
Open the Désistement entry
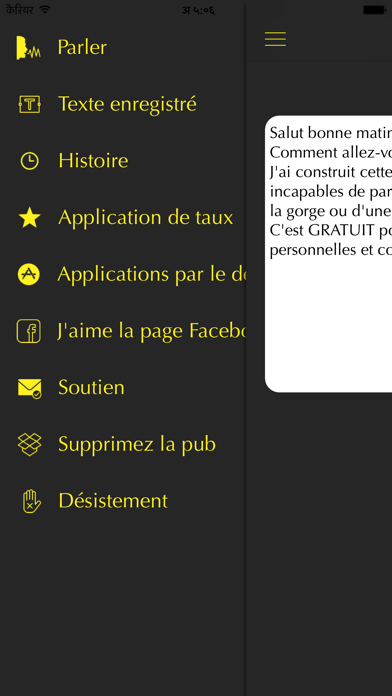point(113,501)
